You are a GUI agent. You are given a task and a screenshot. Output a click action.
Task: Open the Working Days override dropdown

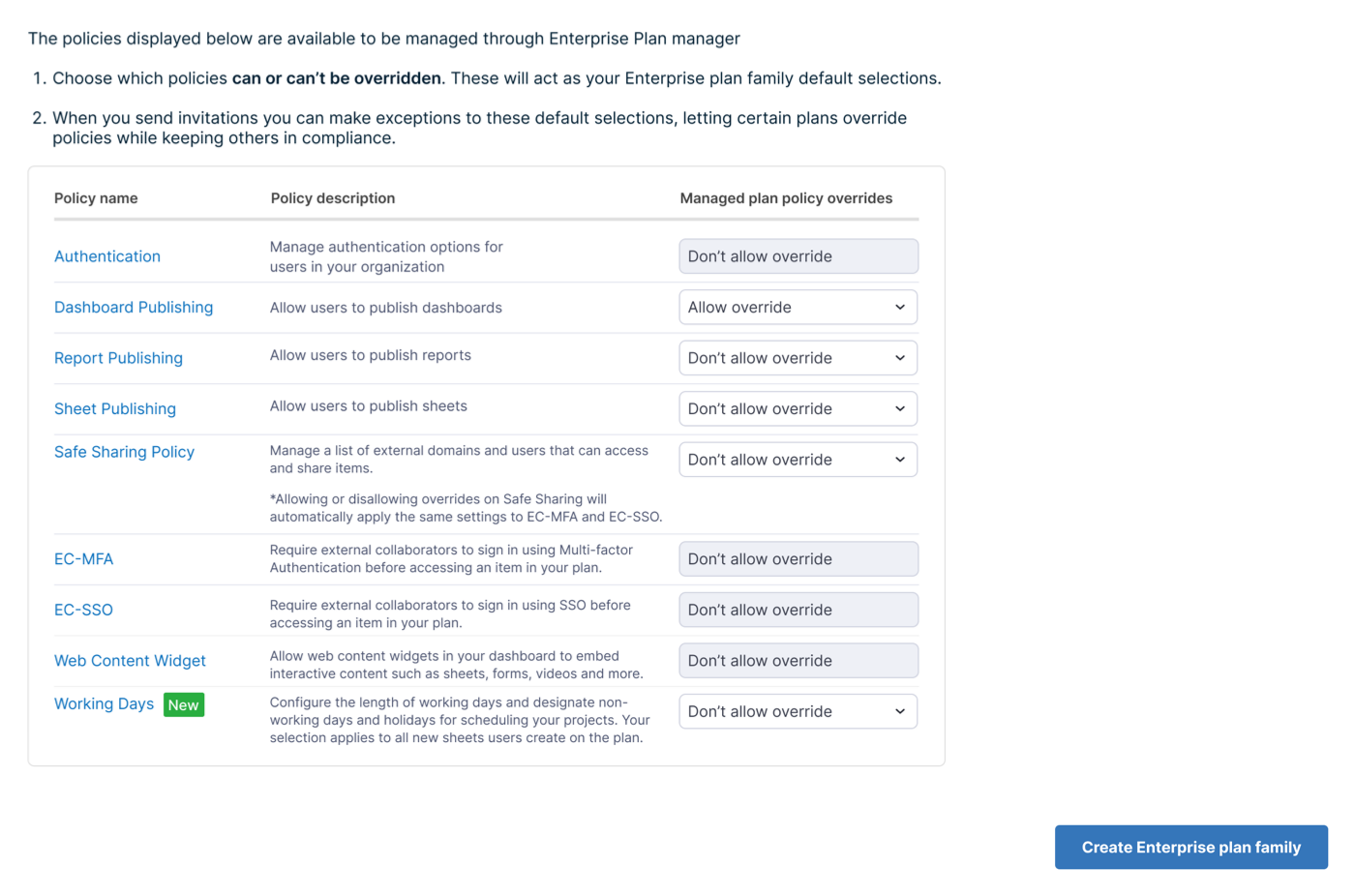point(798,711)
